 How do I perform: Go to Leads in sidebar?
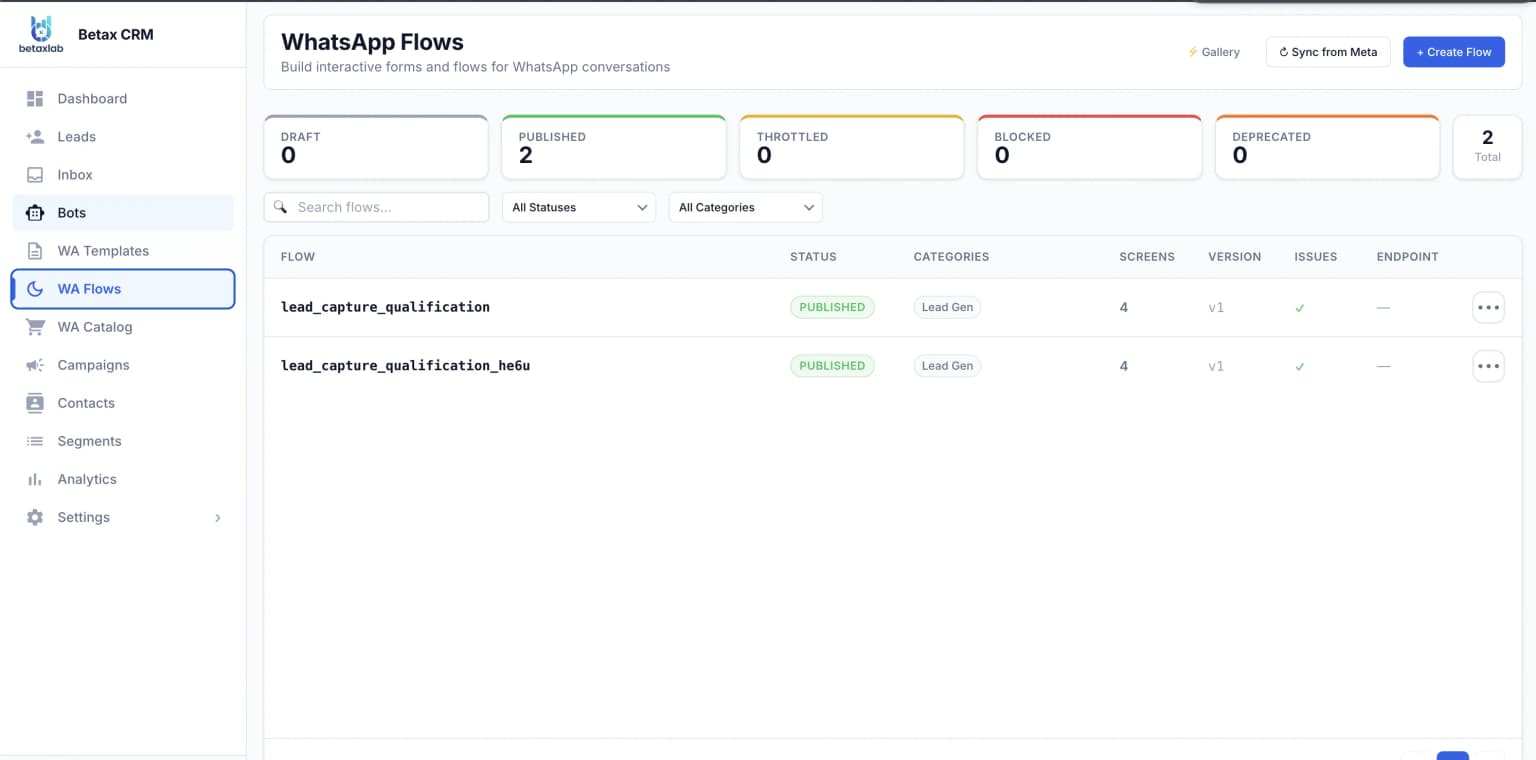click(123, 136)
